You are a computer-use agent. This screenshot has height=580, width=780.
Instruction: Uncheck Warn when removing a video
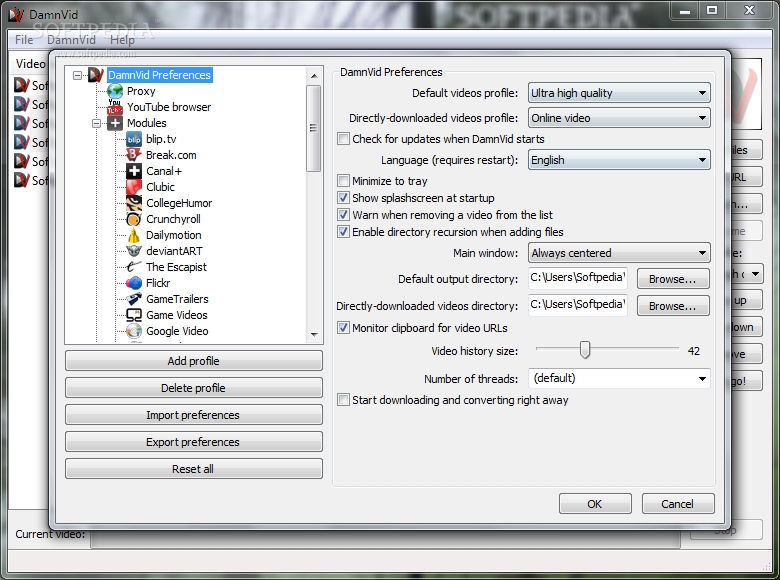pos(343,214)
